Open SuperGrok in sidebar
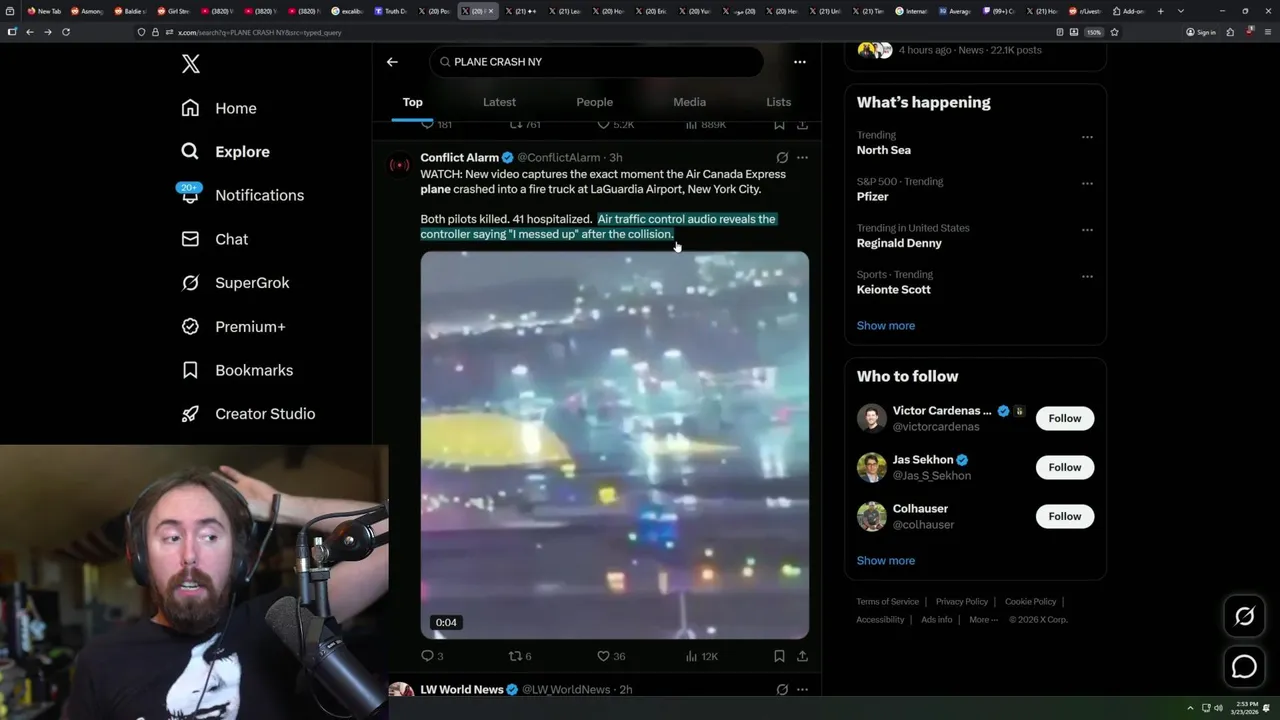 pos(235,283)
